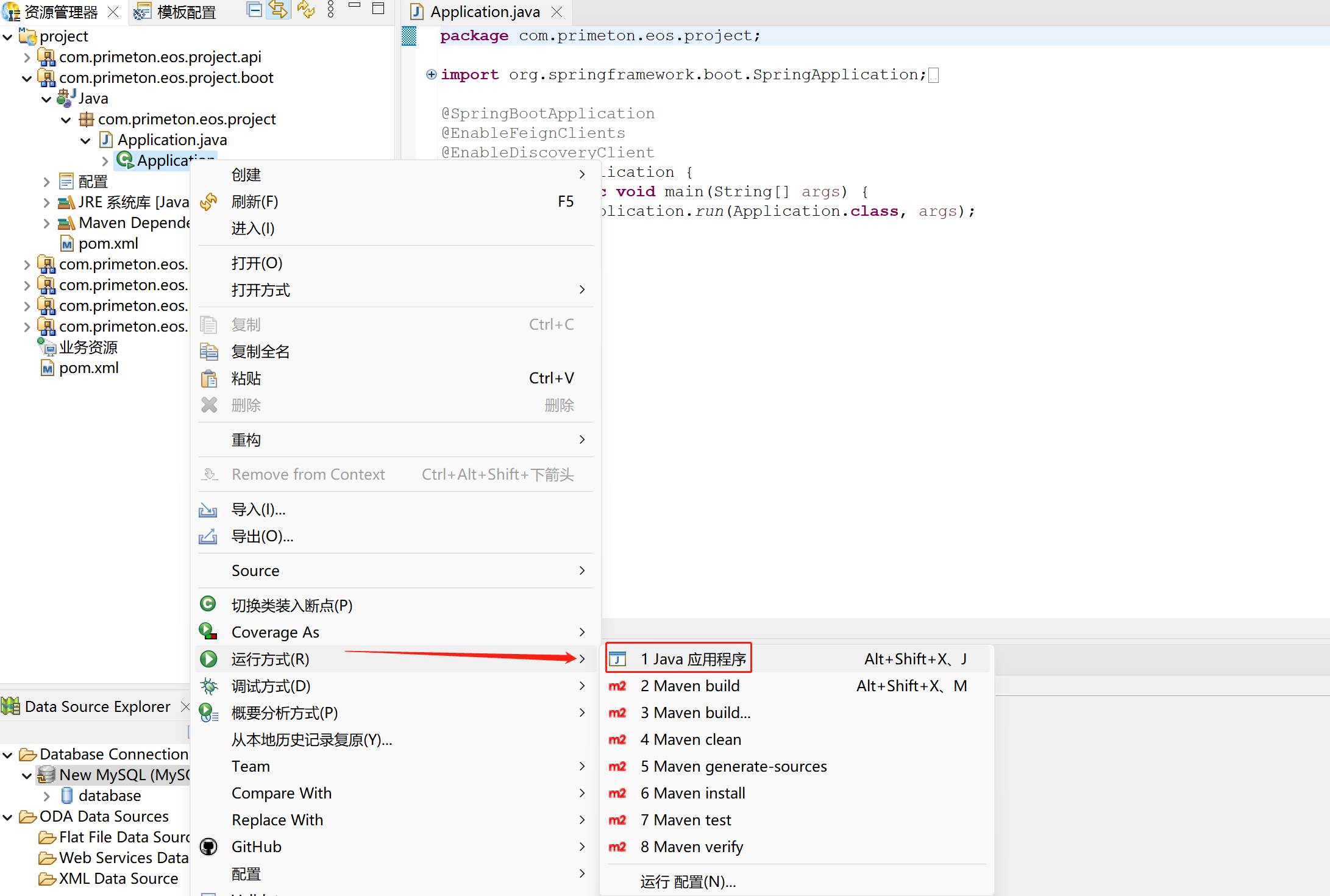Click the Collapse All icon in explorer toolbar
This screenshot has width=1330, height=896.
tap(255, 10)
